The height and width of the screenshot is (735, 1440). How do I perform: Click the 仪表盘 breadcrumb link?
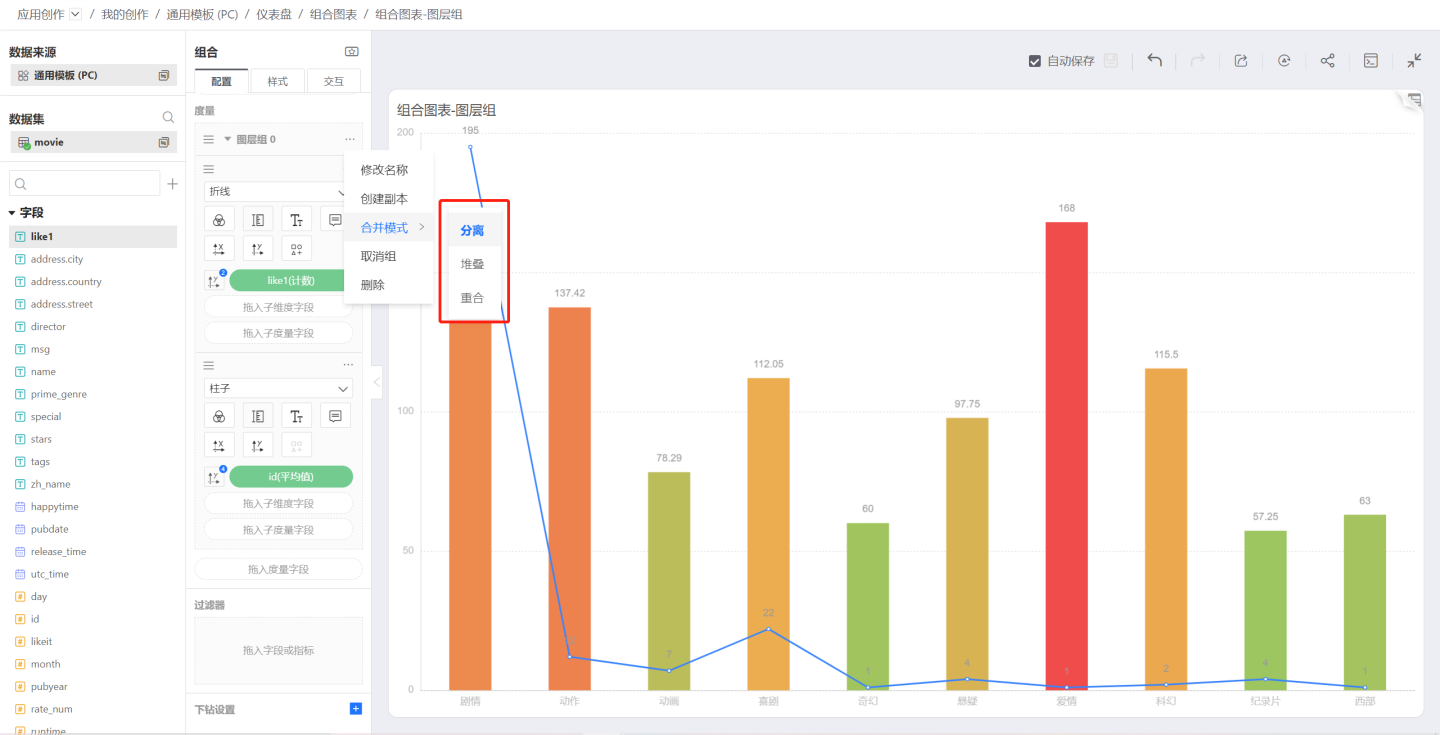point(273,15)
